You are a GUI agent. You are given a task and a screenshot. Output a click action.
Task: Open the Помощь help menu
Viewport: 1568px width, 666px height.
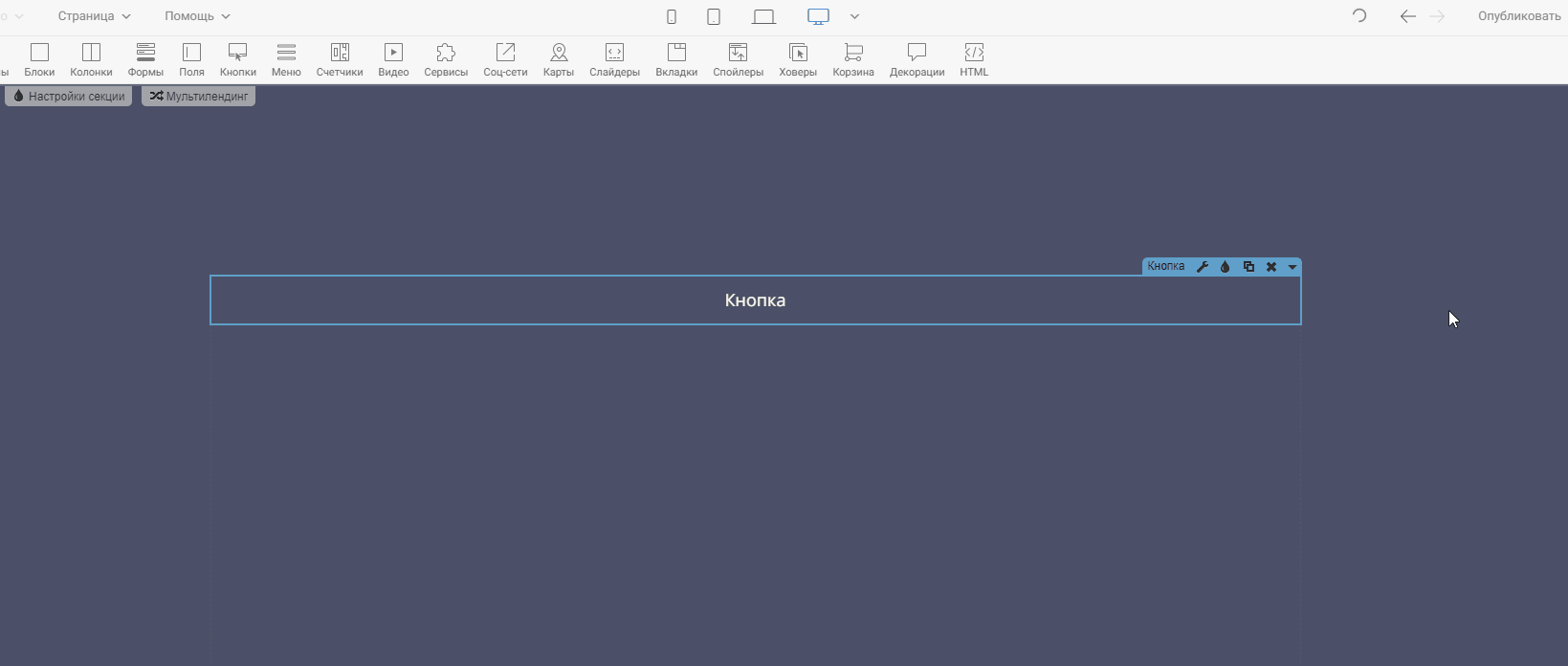tap(197, 16)
